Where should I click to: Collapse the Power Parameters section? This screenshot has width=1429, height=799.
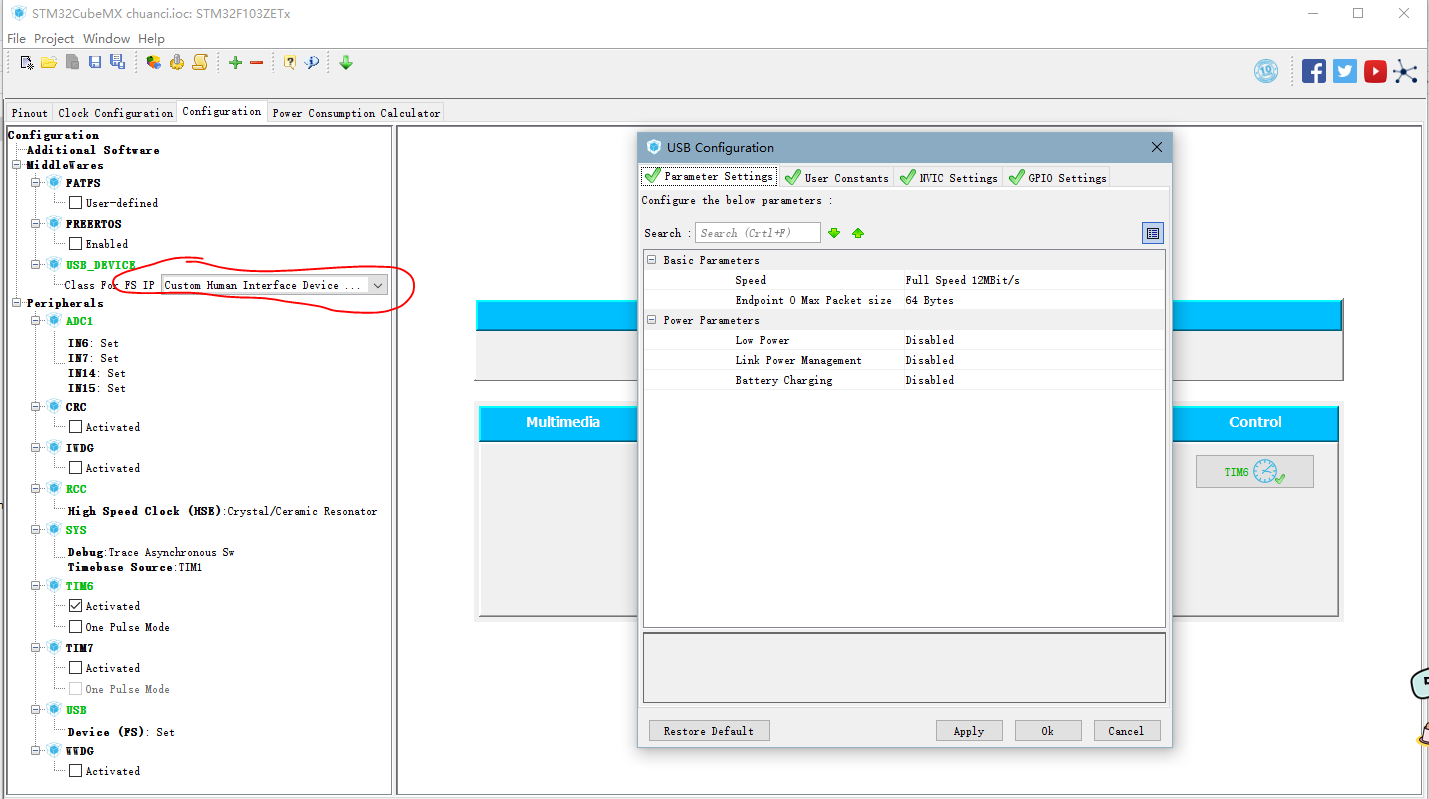click(x=651, y=320)
